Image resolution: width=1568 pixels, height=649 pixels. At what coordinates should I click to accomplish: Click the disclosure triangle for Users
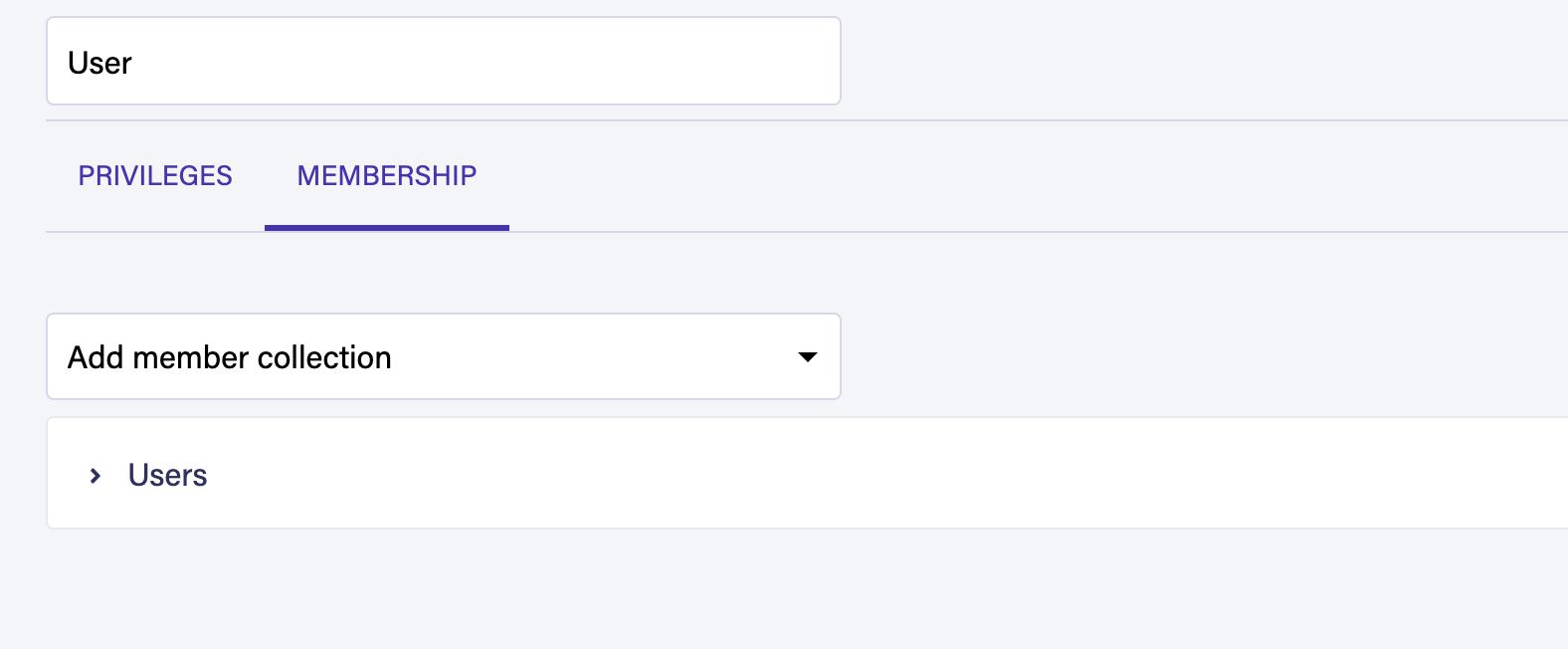[x=97, y=476]
